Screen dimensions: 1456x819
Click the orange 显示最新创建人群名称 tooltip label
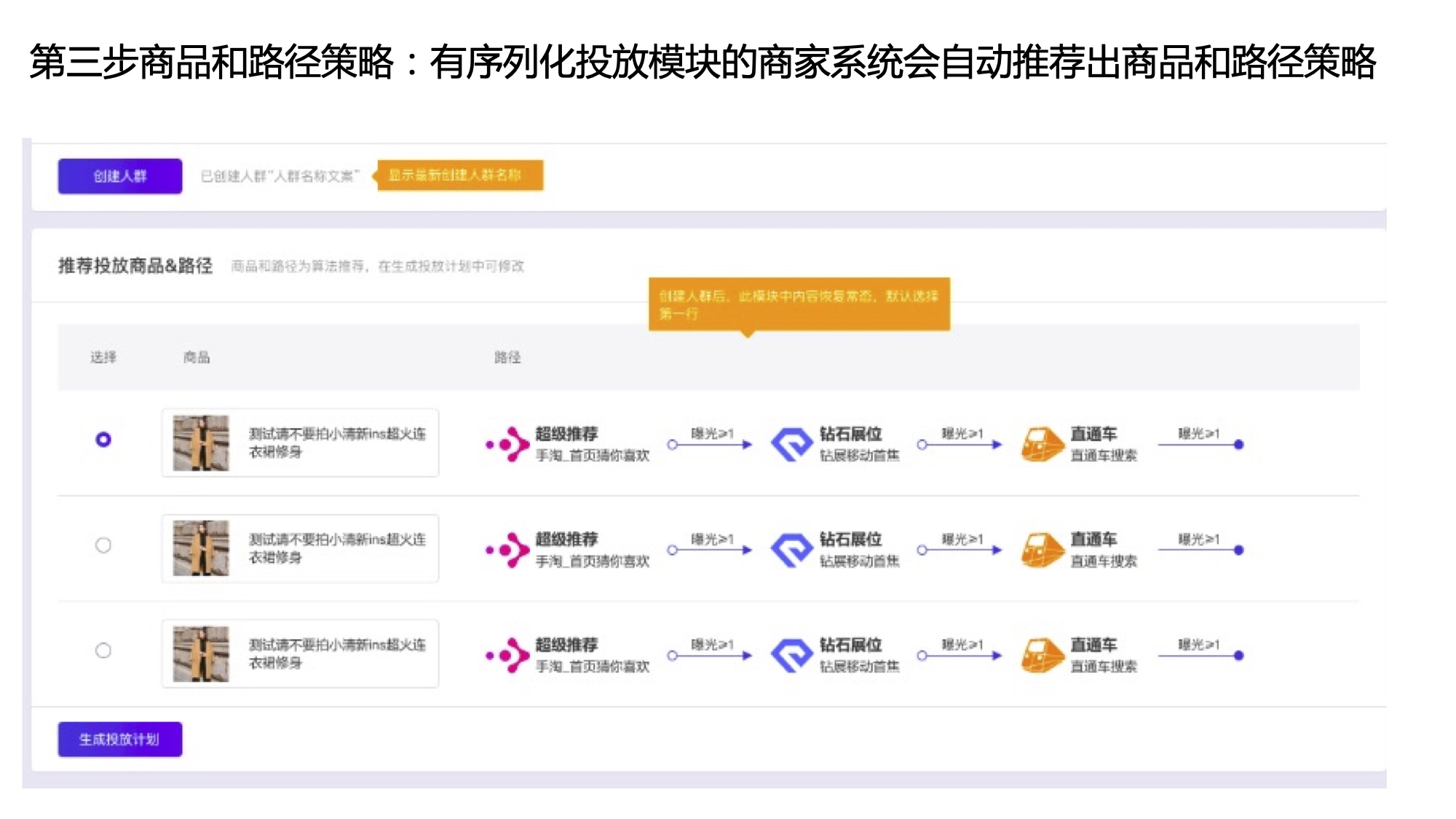[x=460, y=175]
